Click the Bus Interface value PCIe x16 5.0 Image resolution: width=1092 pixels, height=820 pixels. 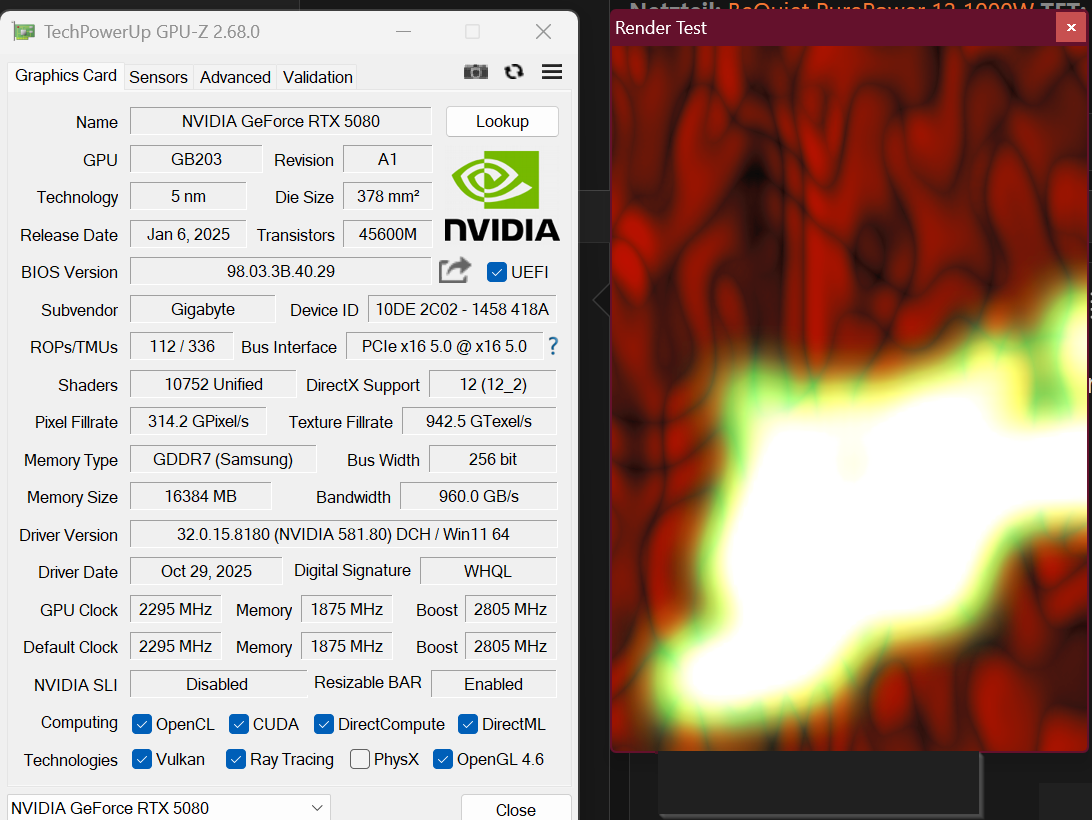444,346
